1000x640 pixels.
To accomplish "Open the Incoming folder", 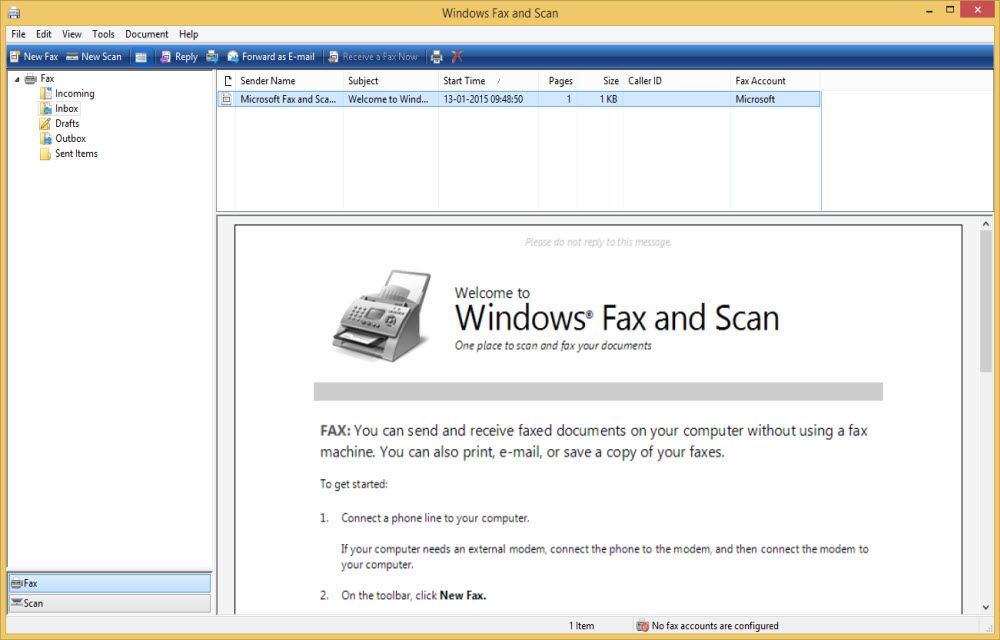I will click(75, 93).
